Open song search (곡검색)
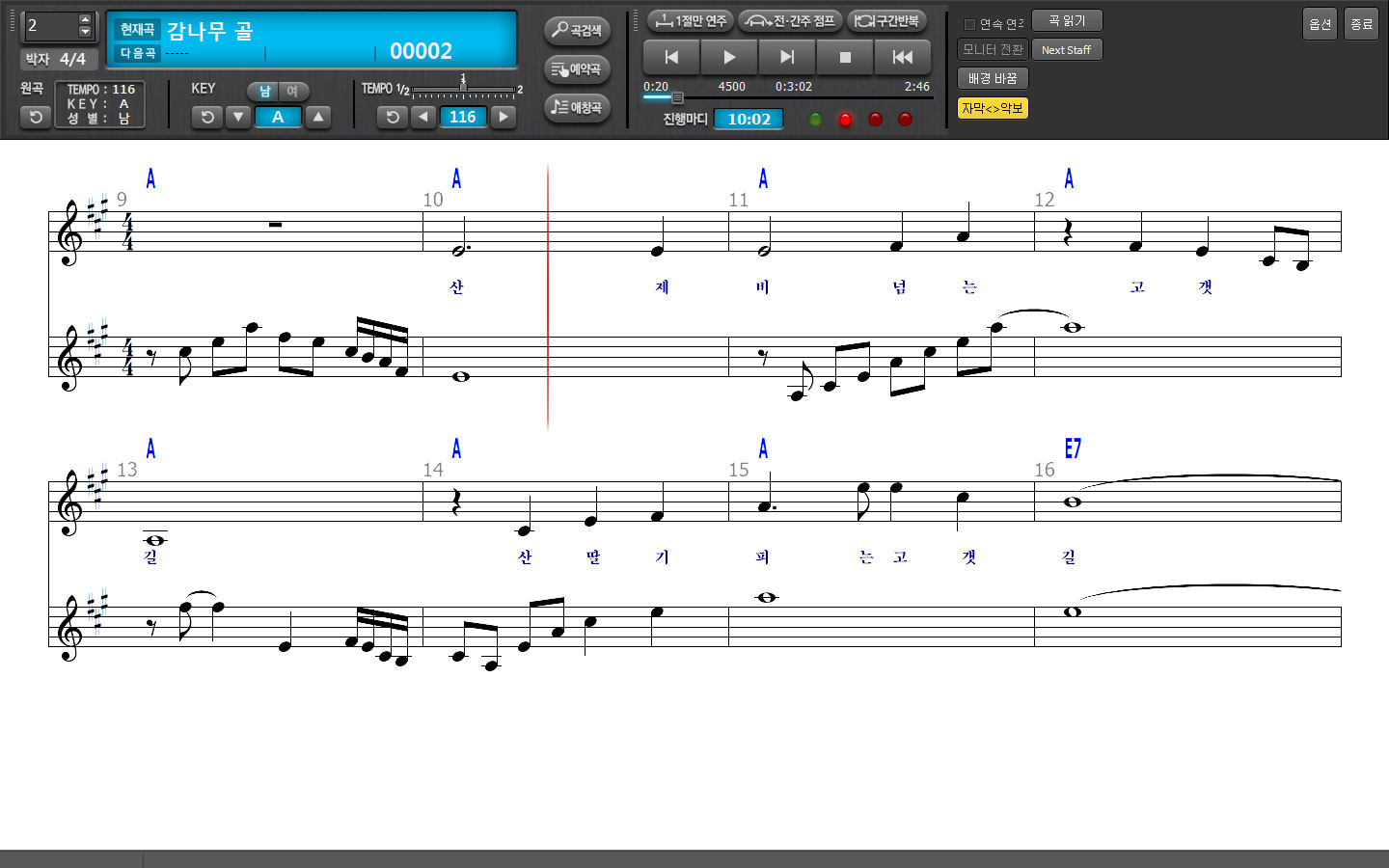 pyautogui.click(x=577, y=30)
